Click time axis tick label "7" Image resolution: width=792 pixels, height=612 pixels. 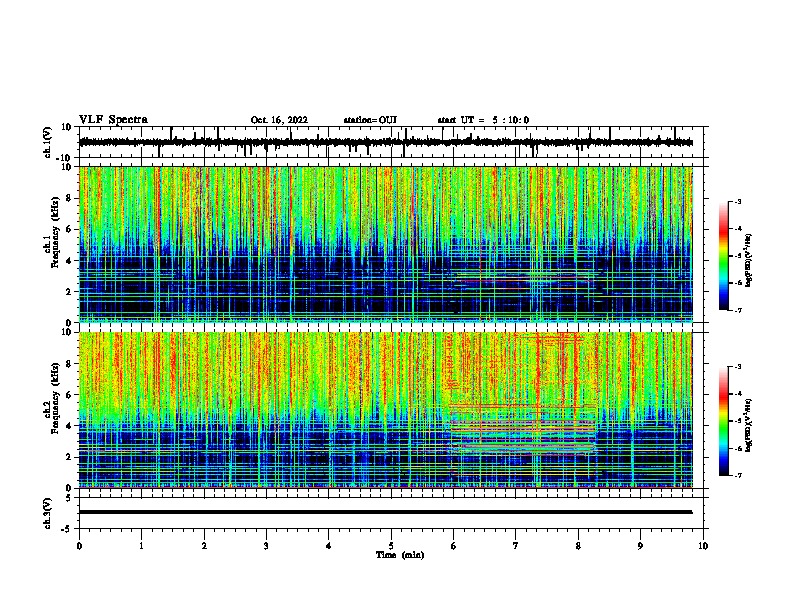[x=516, y=546]
